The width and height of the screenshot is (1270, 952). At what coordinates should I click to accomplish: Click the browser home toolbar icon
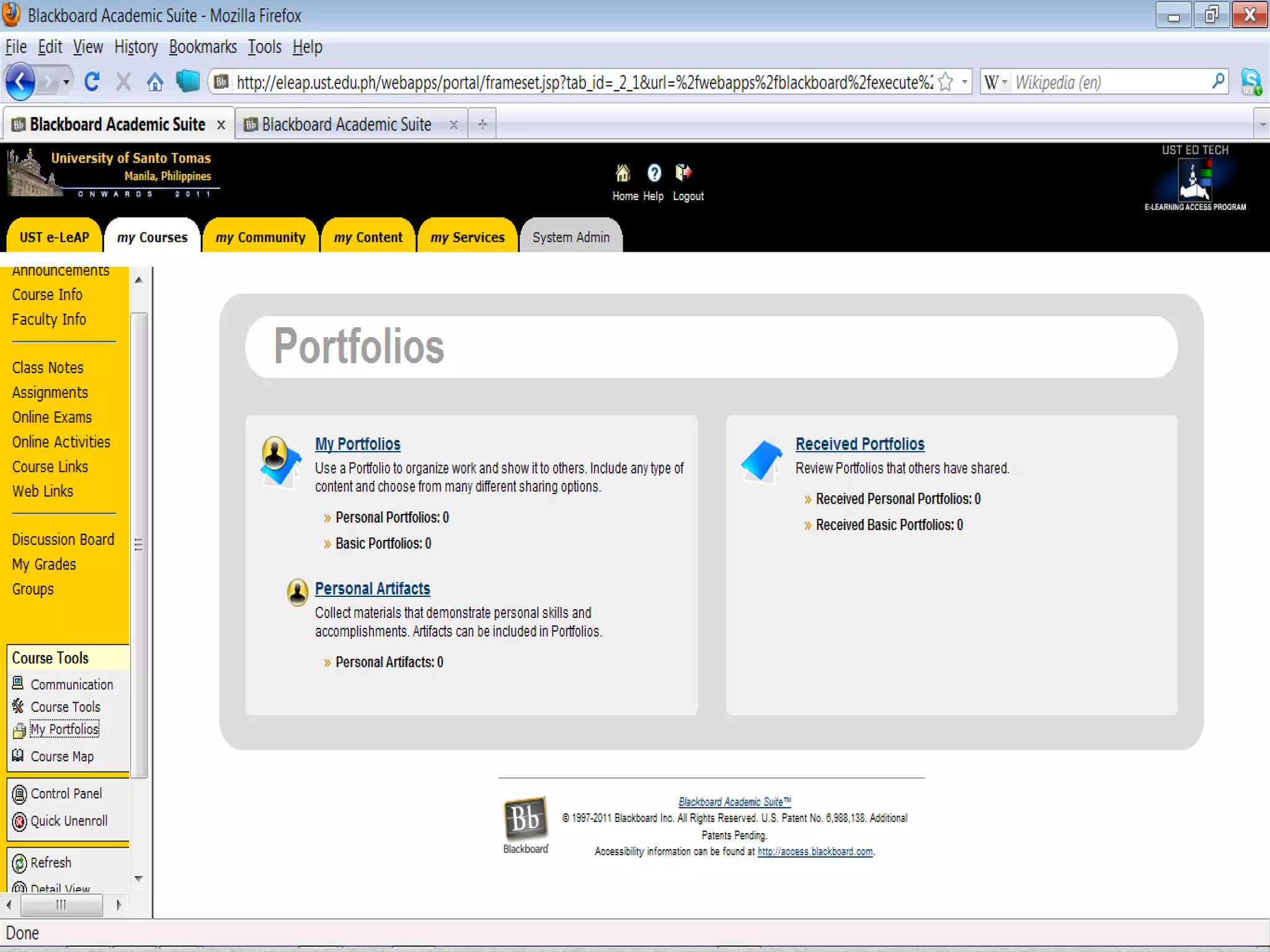tap(155, 82)
